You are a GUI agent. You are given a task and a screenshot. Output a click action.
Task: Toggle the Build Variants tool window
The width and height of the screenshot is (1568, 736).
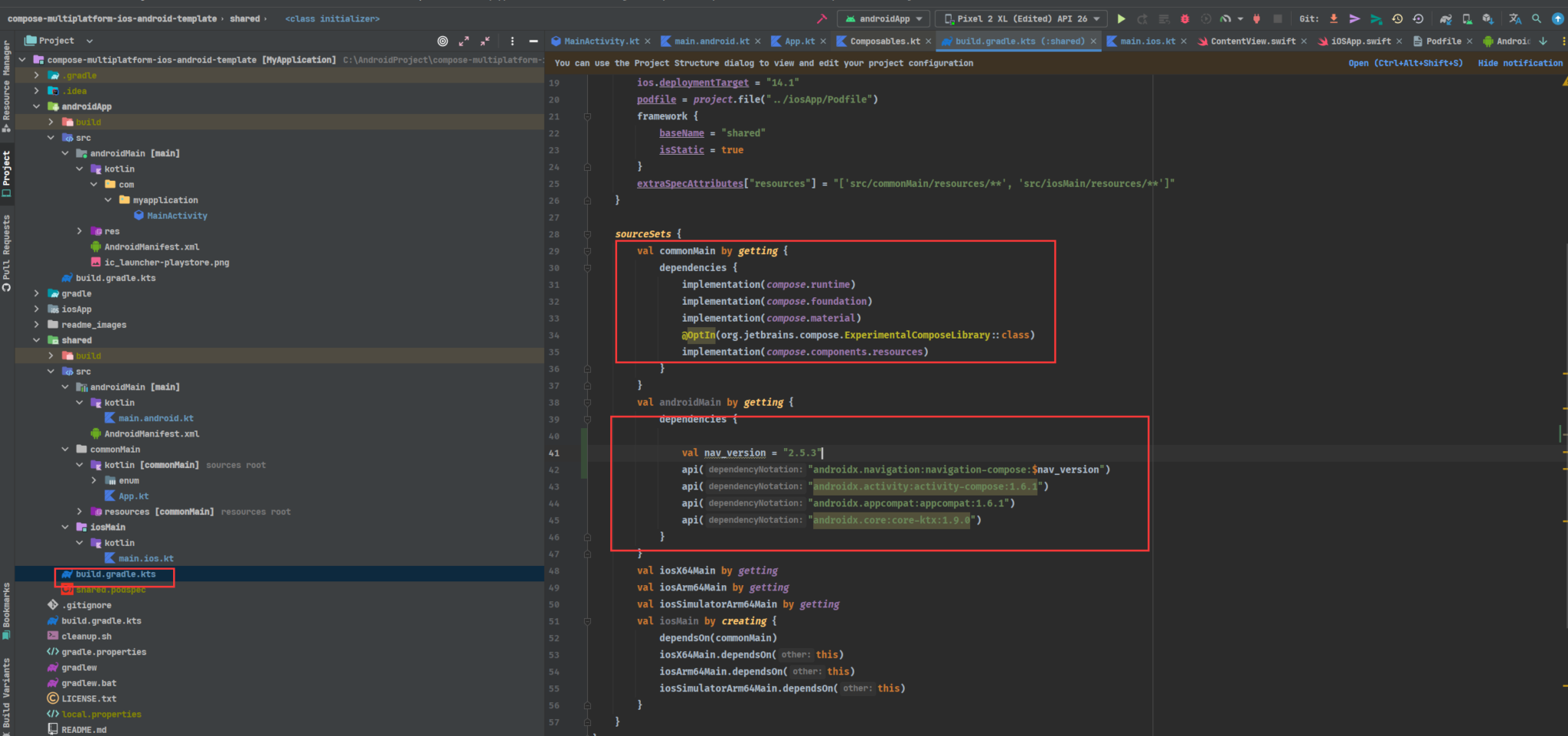[x=6, y=693]
